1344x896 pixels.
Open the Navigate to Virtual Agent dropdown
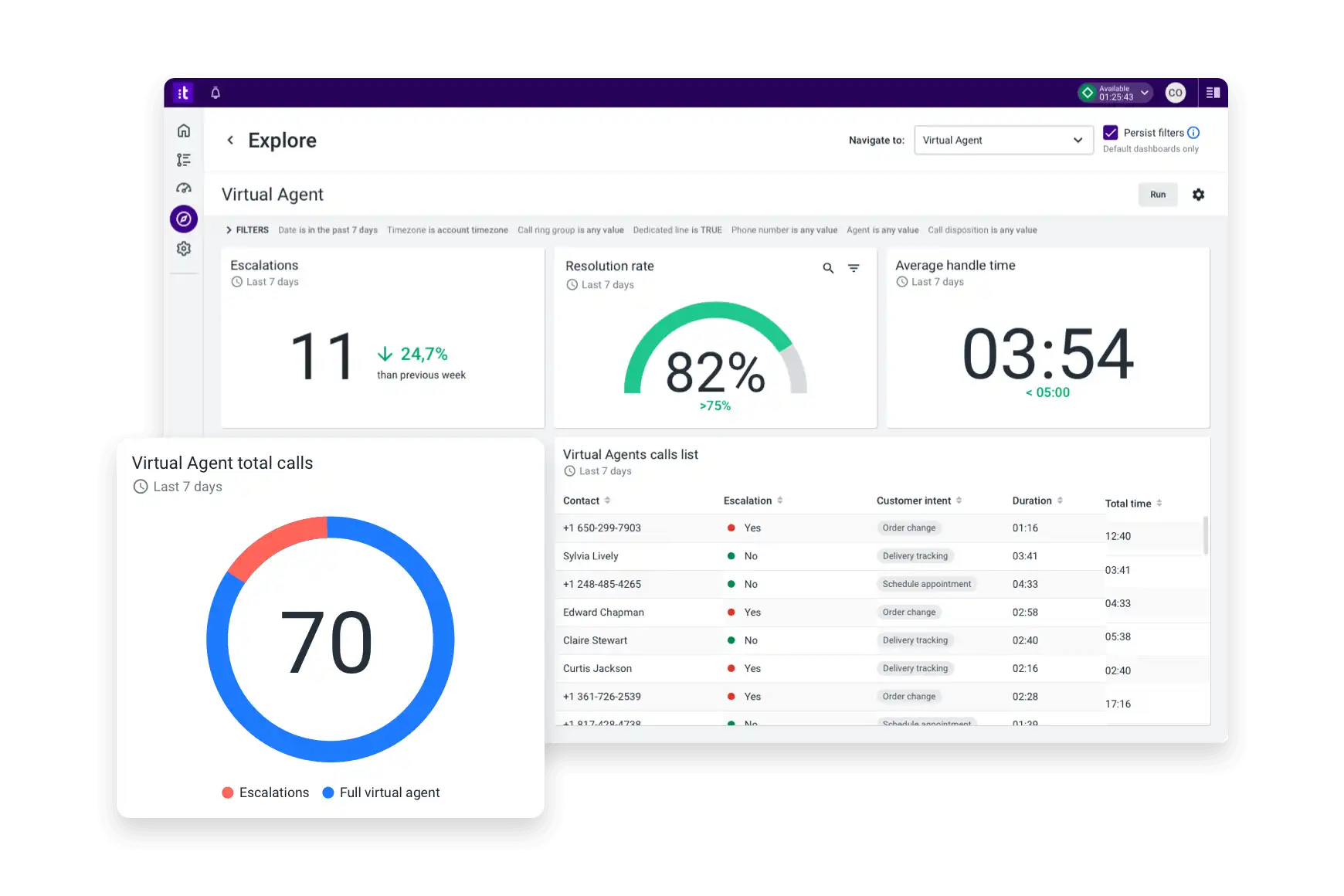(1003, 140)
